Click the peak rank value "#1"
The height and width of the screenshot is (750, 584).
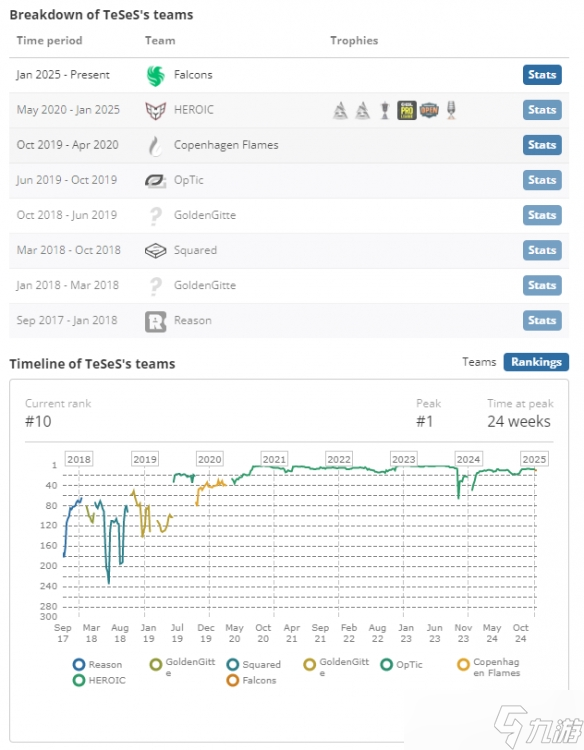(x=425, y=421)
